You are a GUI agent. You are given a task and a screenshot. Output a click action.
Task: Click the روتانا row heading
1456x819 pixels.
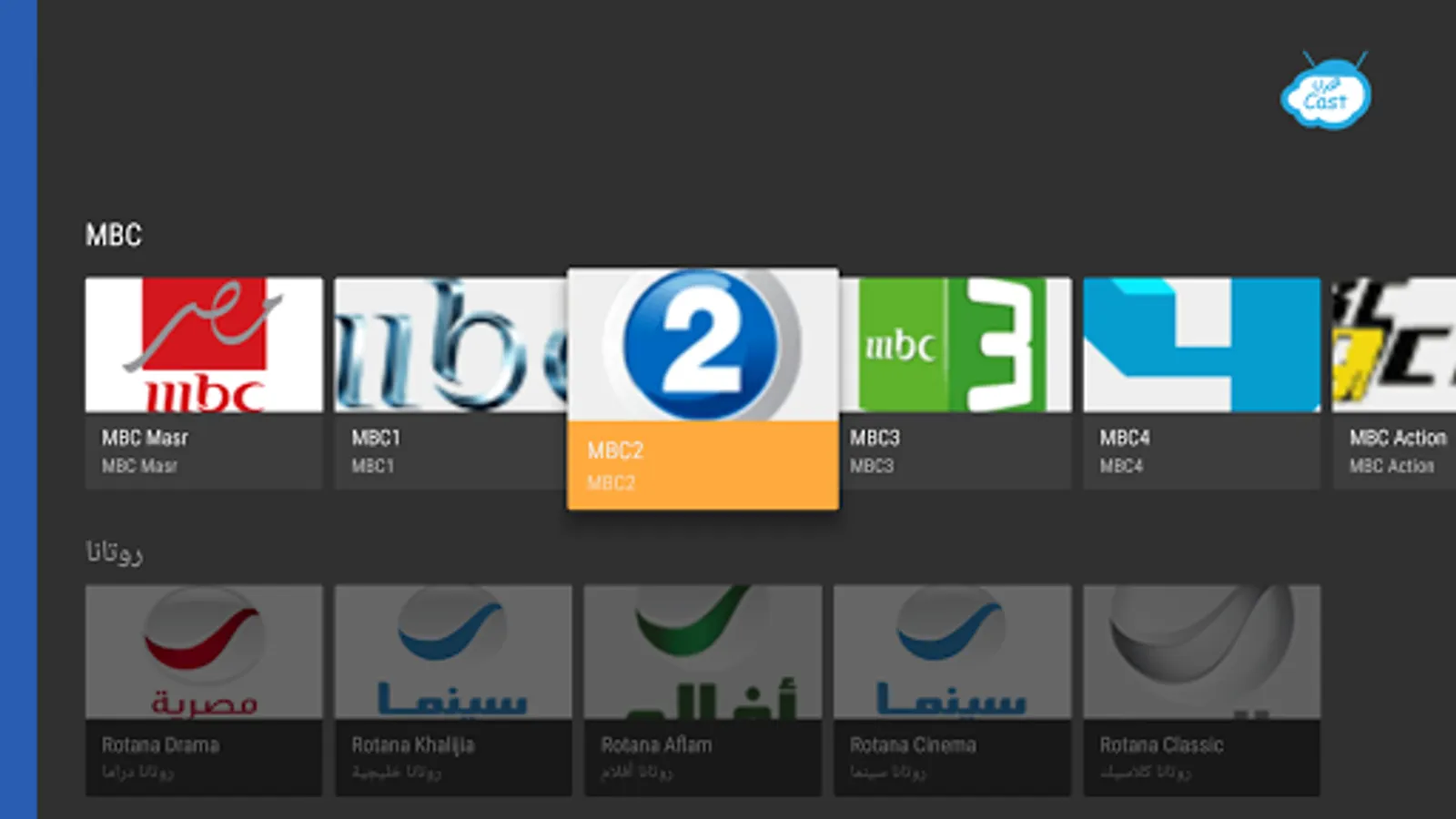[114, 551]
